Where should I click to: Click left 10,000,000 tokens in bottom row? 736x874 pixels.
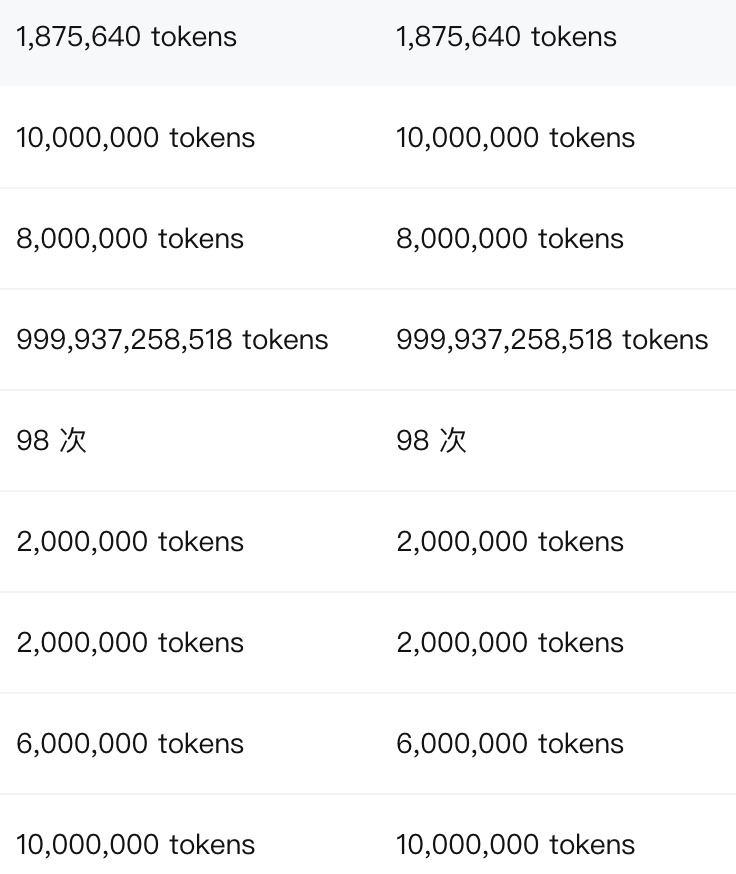pyautogui.click(x=135, y=844)
